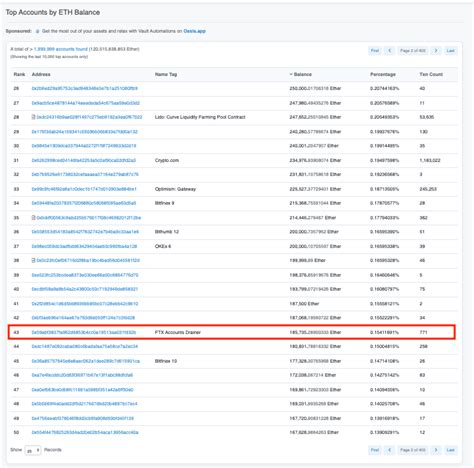Click contract icon beside rank 35 address
Image resolution: width=474 pixels, height=468 pixels.
point(33,218)
